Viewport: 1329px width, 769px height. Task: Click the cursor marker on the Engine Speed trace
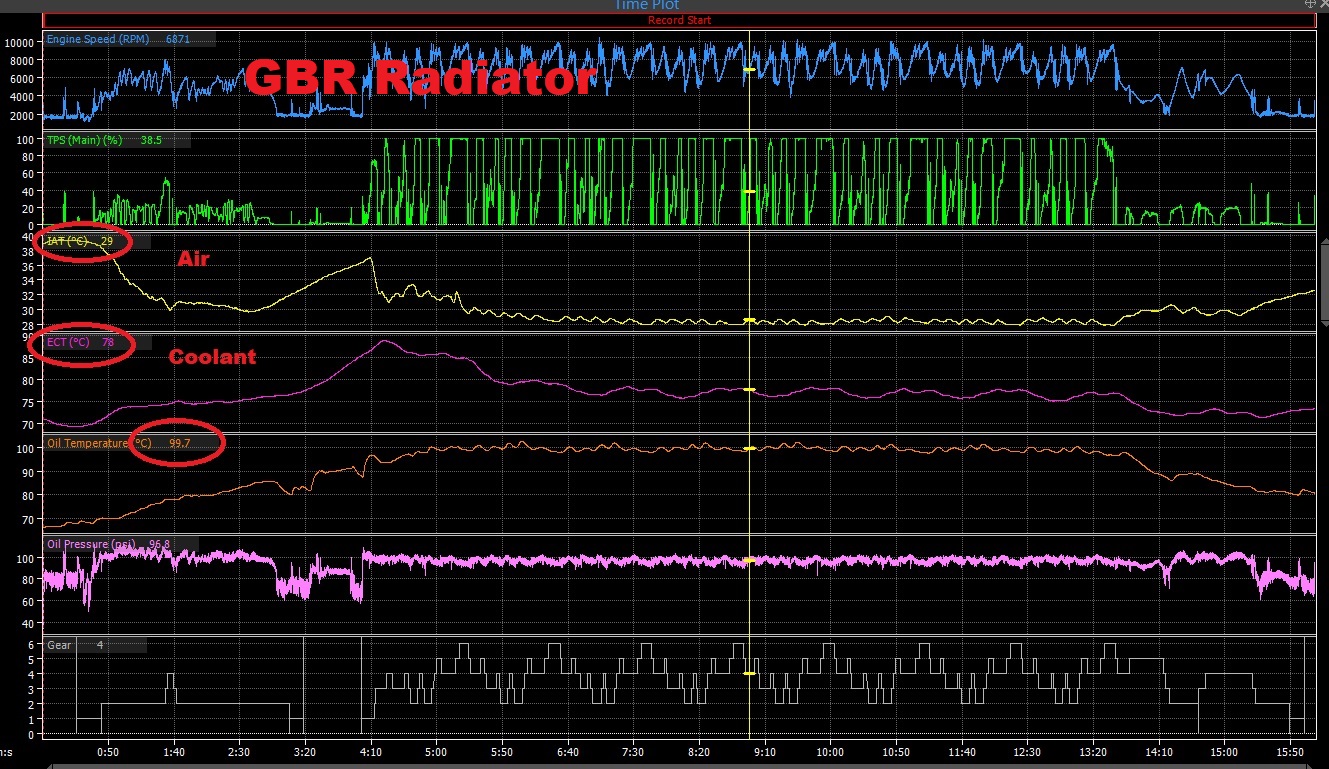pyautogui.click(x=749, y=70)
